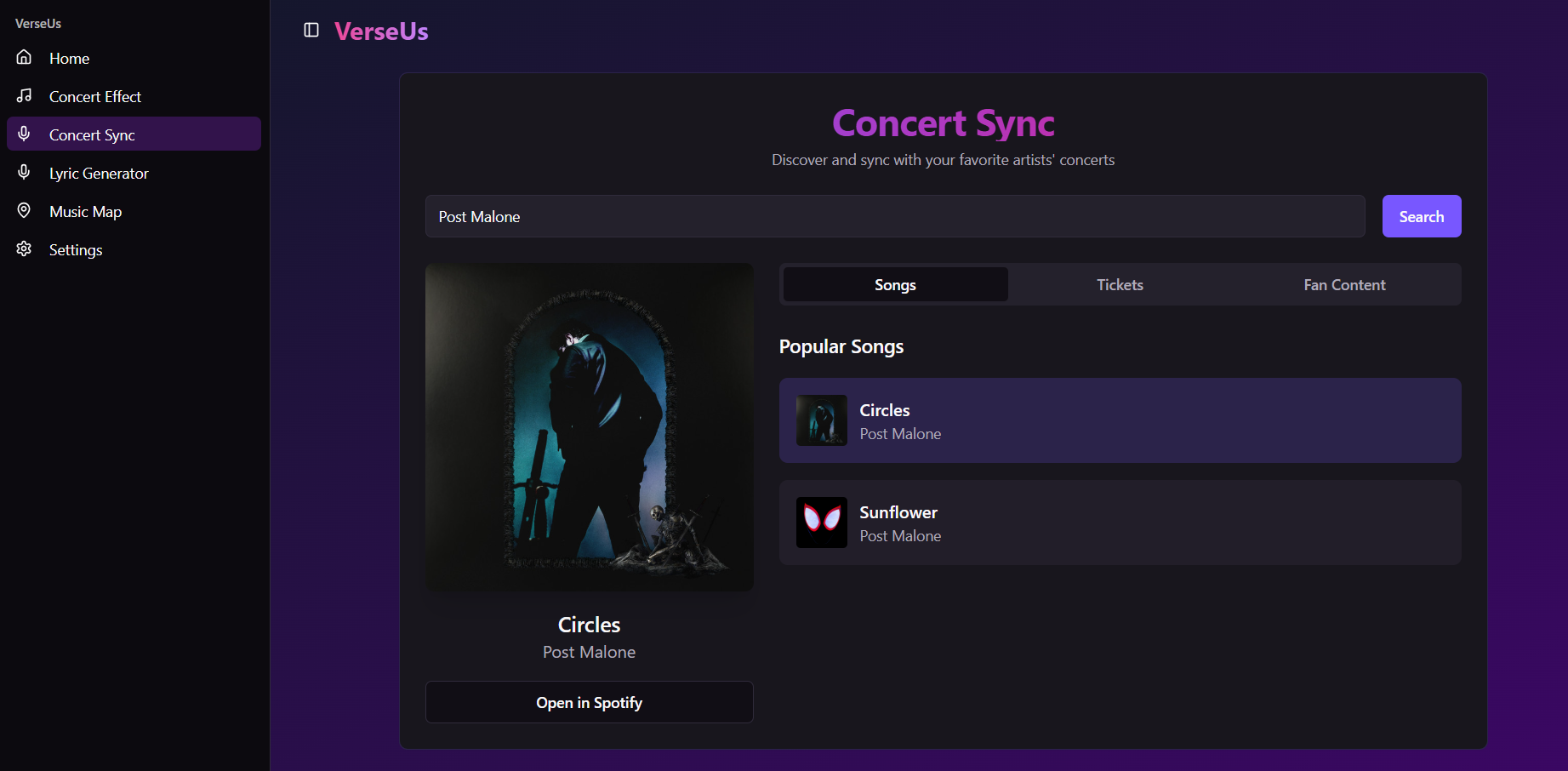Switch to the Tickets tab

click(x=1120, y=285)
